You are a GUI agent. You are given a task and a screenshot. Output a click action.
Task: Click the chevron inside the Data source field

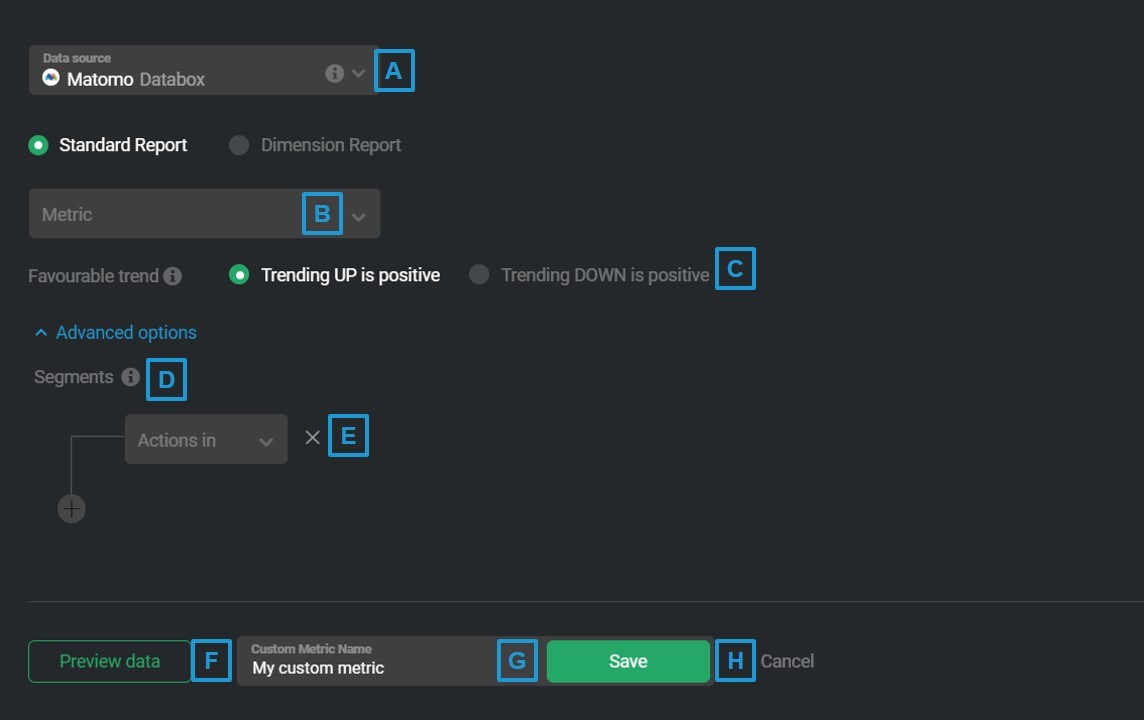coord(358,71)
